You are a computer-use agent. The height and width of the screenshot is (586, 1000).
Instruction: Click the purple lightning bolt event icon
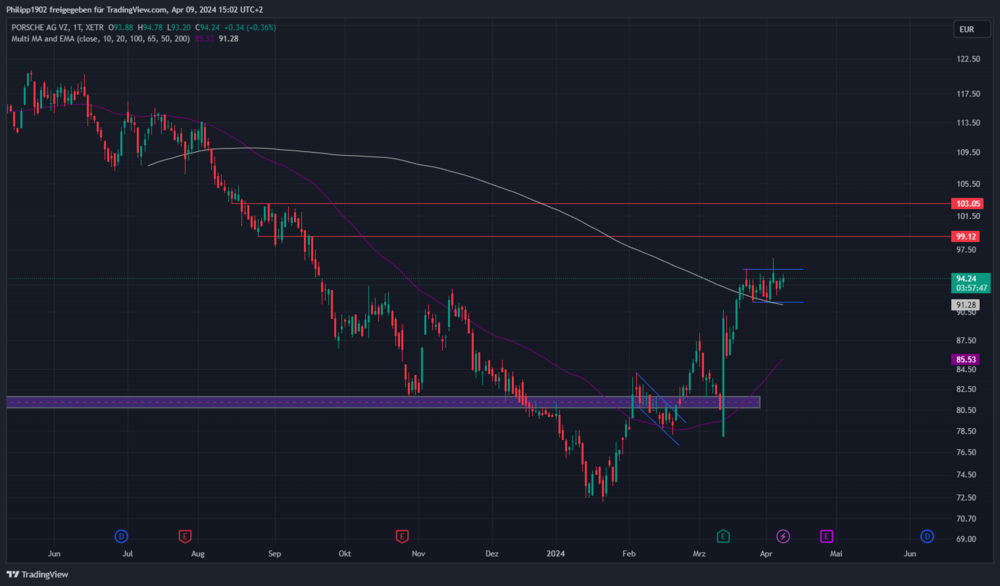[x=784, y=536]
